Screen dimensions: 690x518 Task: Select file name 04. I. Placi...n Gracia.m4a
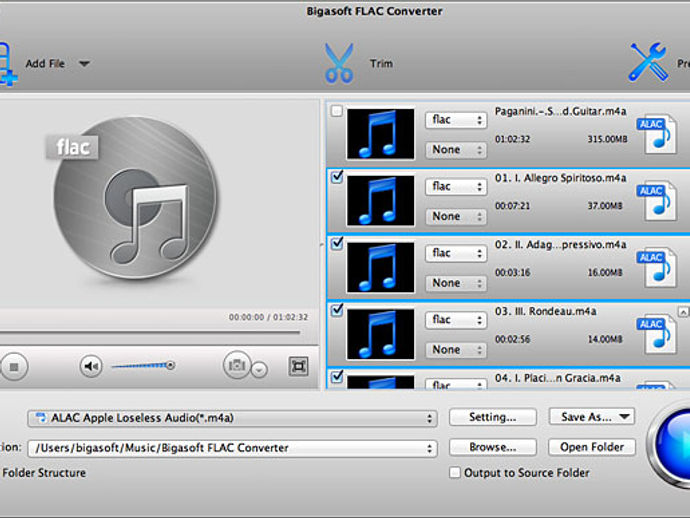pyautogui.click(x=558, y=378)
